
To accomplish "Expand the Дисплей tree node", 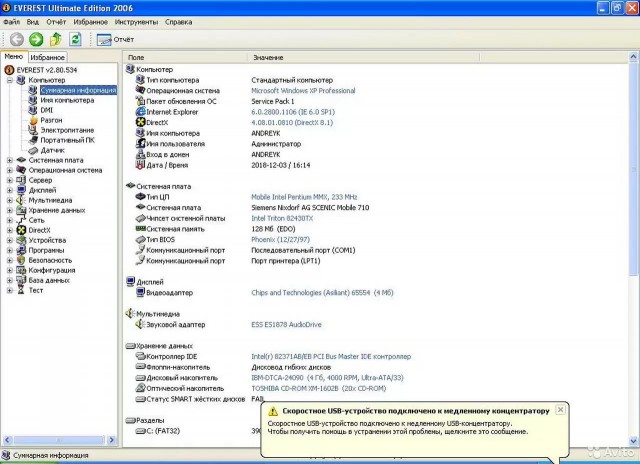I will pos(9,190).
